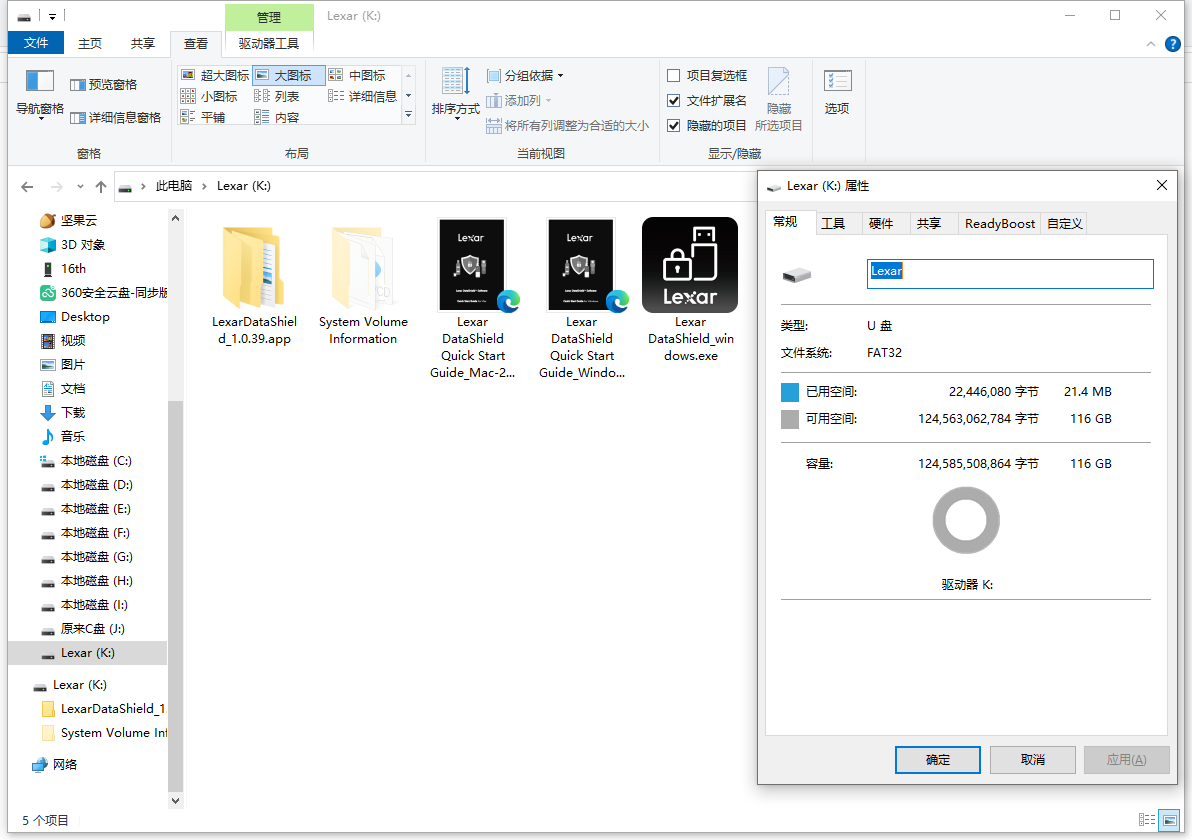Image resolution: width=1192 pixels, height=840 pixels.
Task: Choose details (详细信息) layout
Action: point(363,96)
